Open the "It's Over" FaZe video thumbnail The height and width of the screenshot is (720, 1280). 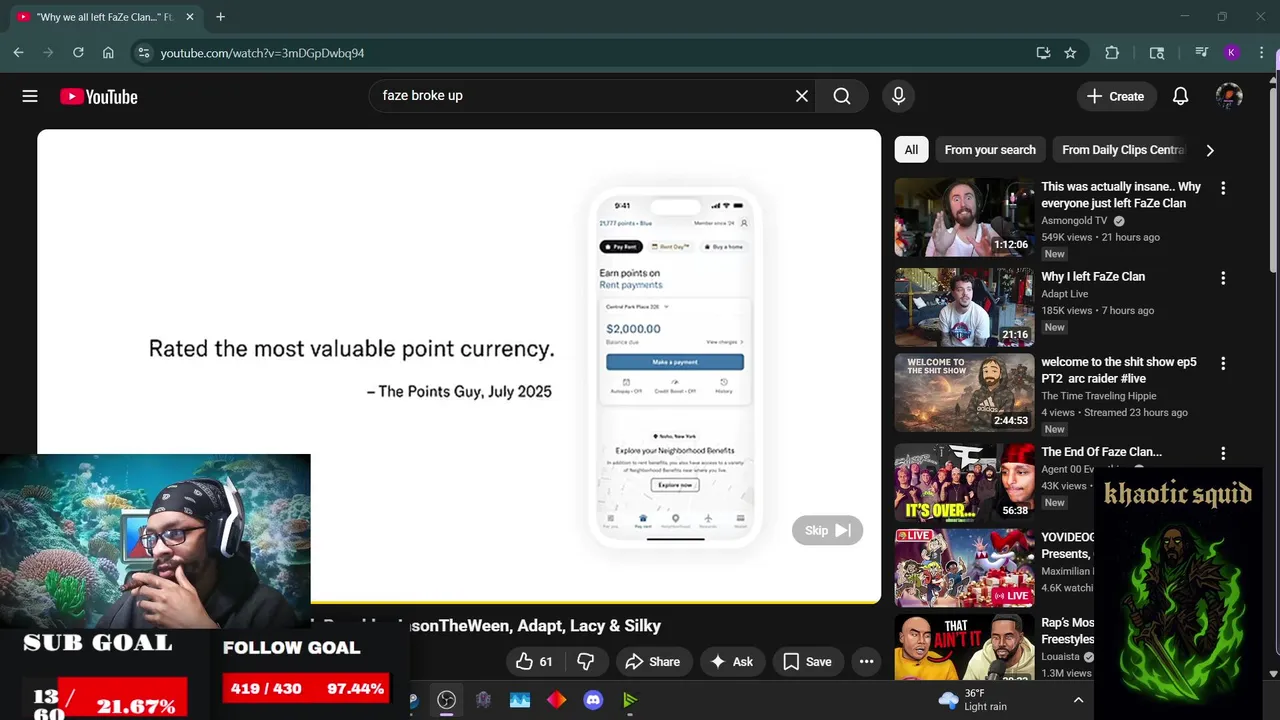[x=964, y=482]
